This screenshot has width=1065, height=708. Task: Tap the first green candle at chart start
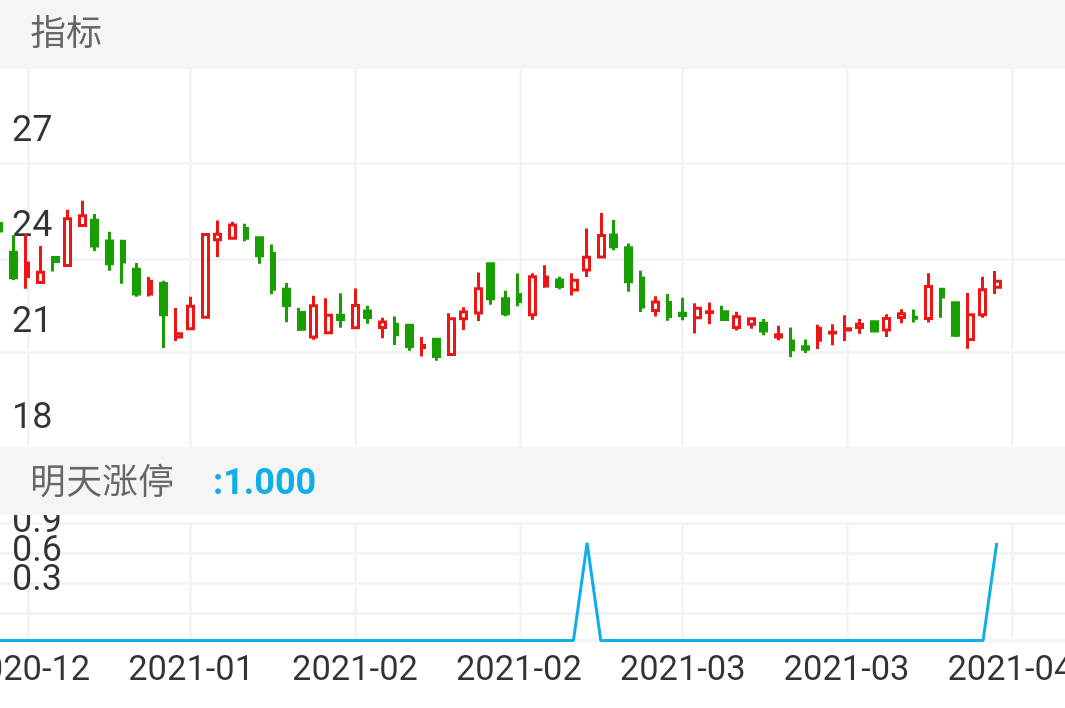pos(13,265)
